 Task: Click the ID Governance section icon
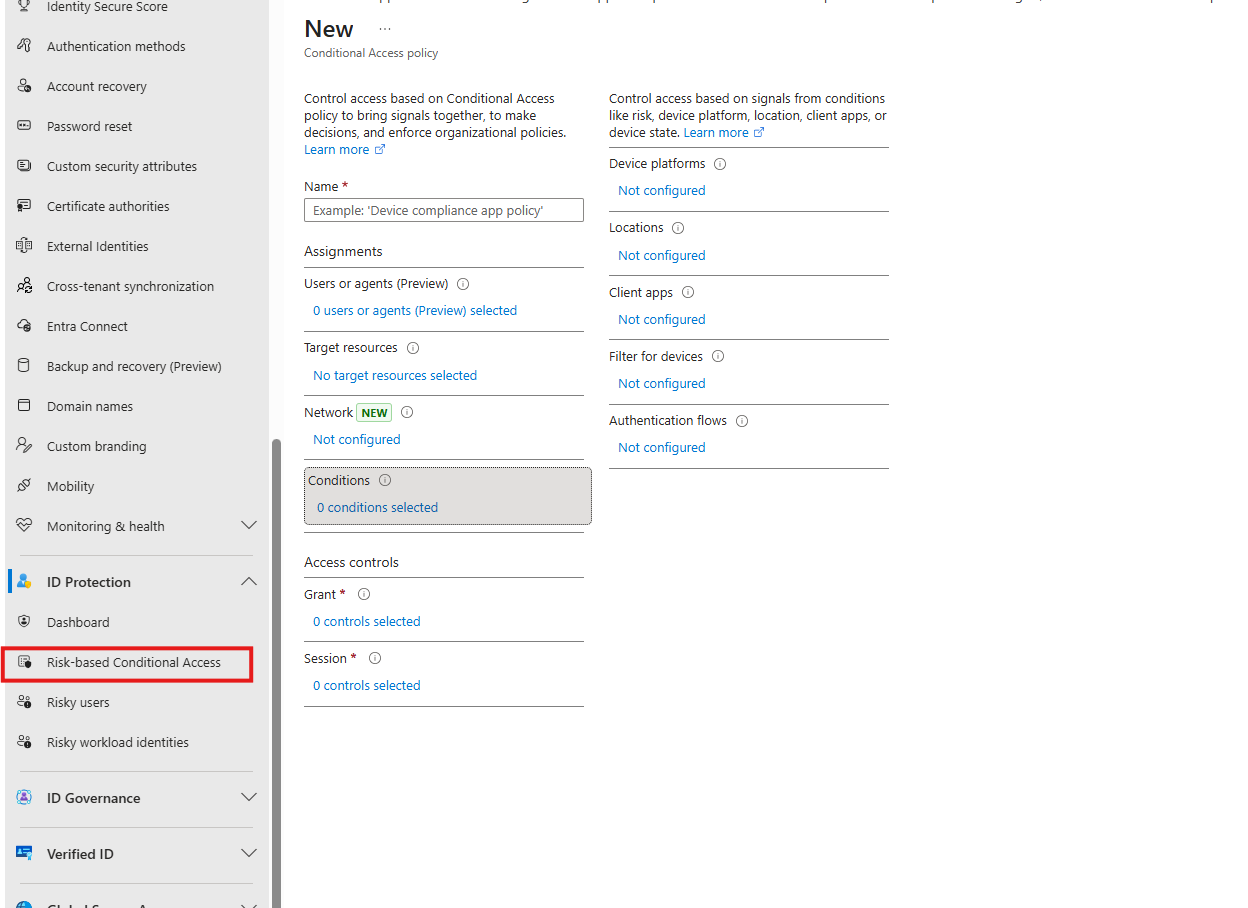(25, 798)
